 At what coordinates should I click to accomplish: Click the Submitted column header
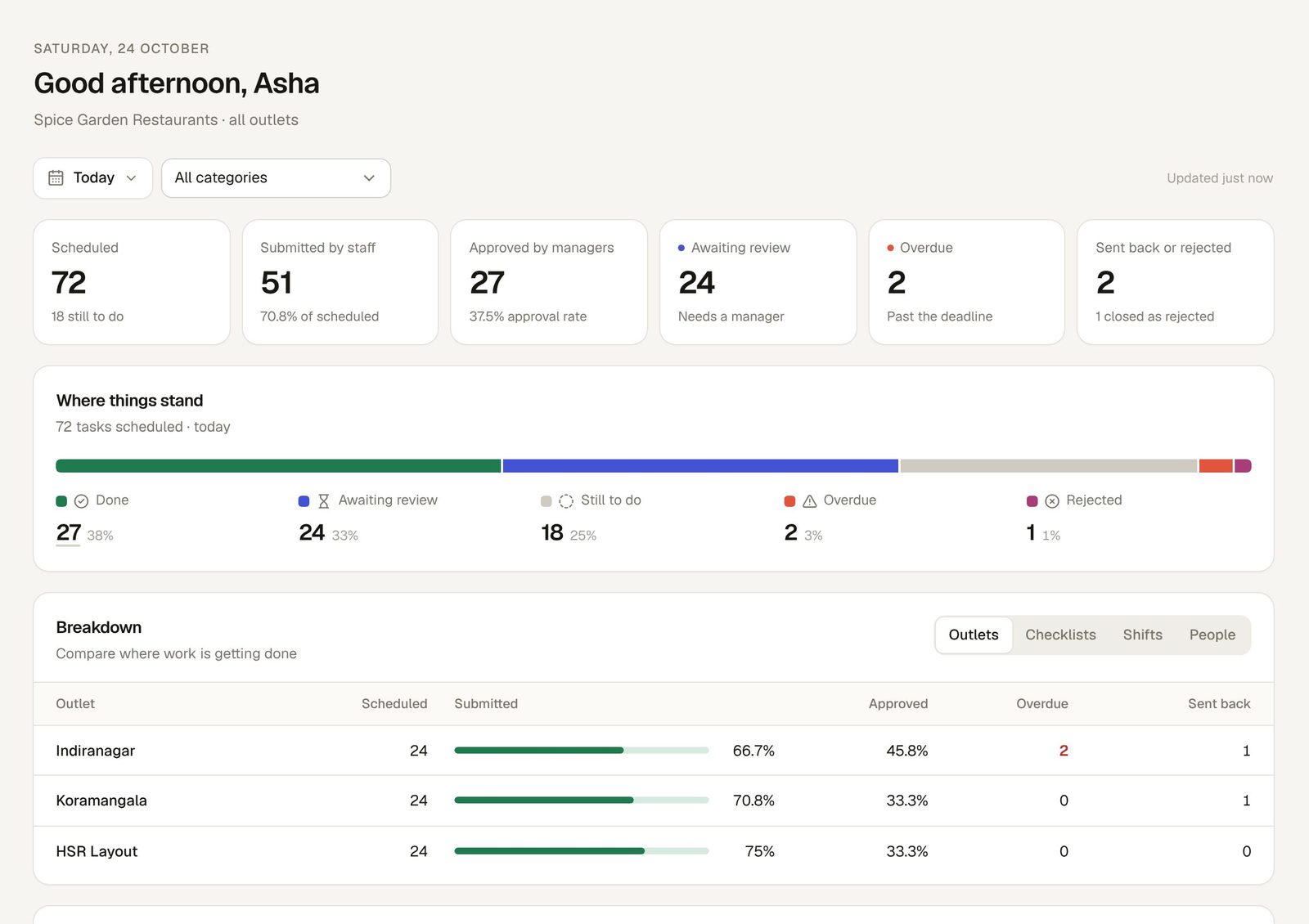(486, 704)
